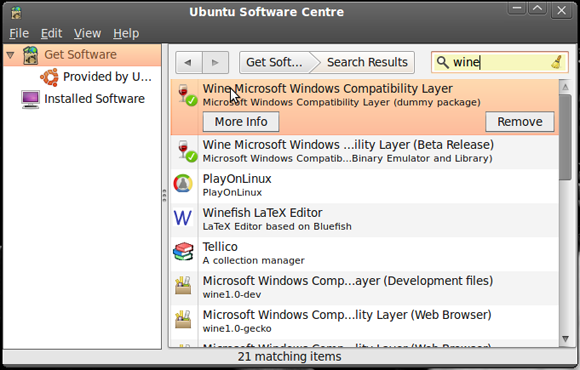The height and width of the screenshot is (370, 580).
Task: Open the Edit menu
Action: (x=51, y=33)
